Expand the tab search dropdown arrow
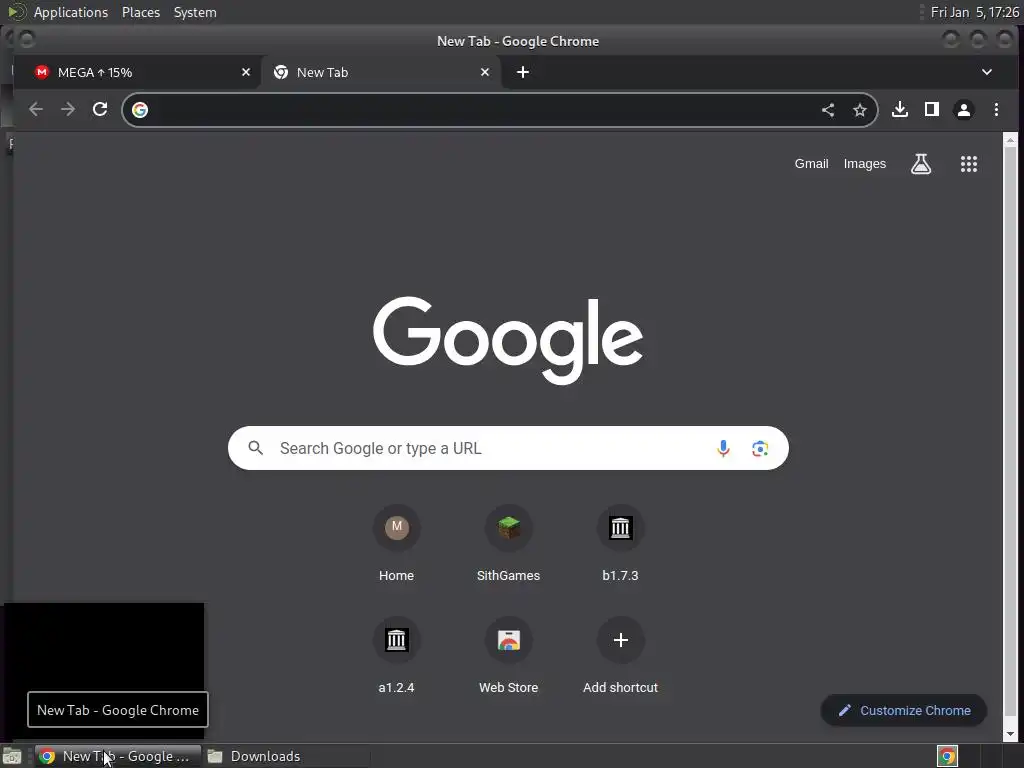The height and width of the screenshot is (768, 1024). pyautogui.click(x=987, y=72)
